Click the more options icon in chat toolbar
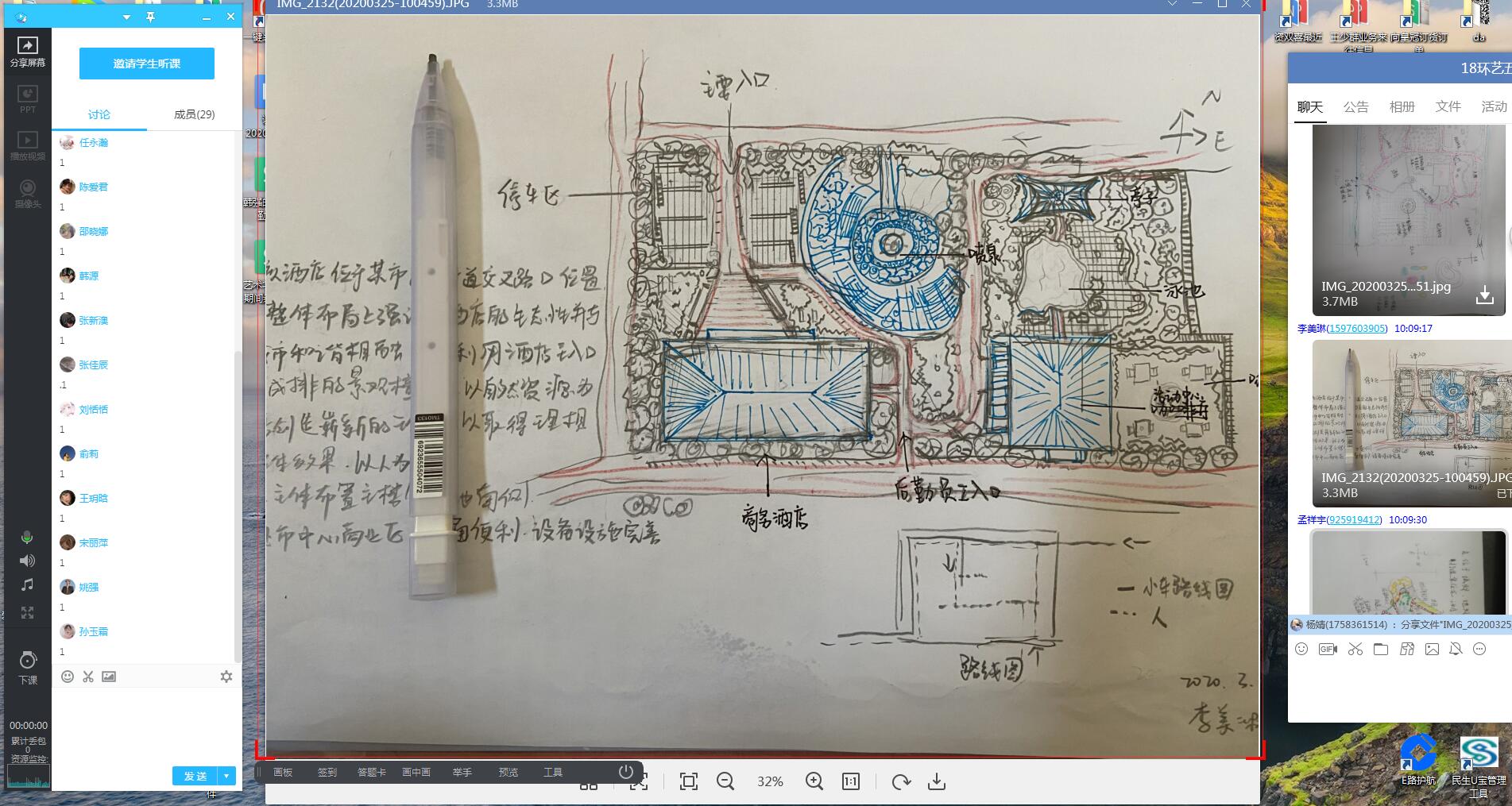Screen dimensions: 1512x806 pos(1479,649)
